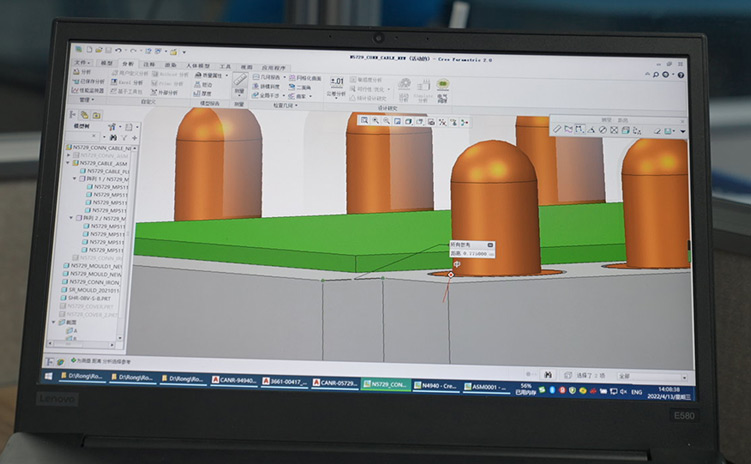Switch to the 模型 (Model) ribbon tab

107,62
